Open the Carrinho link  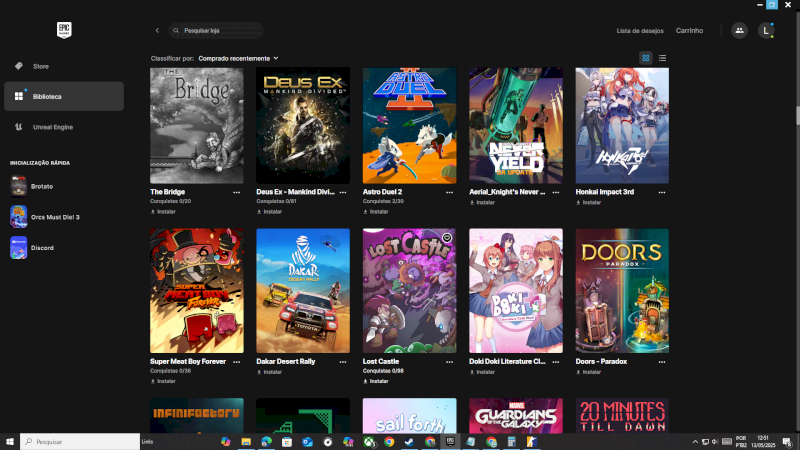click(689, 31)
